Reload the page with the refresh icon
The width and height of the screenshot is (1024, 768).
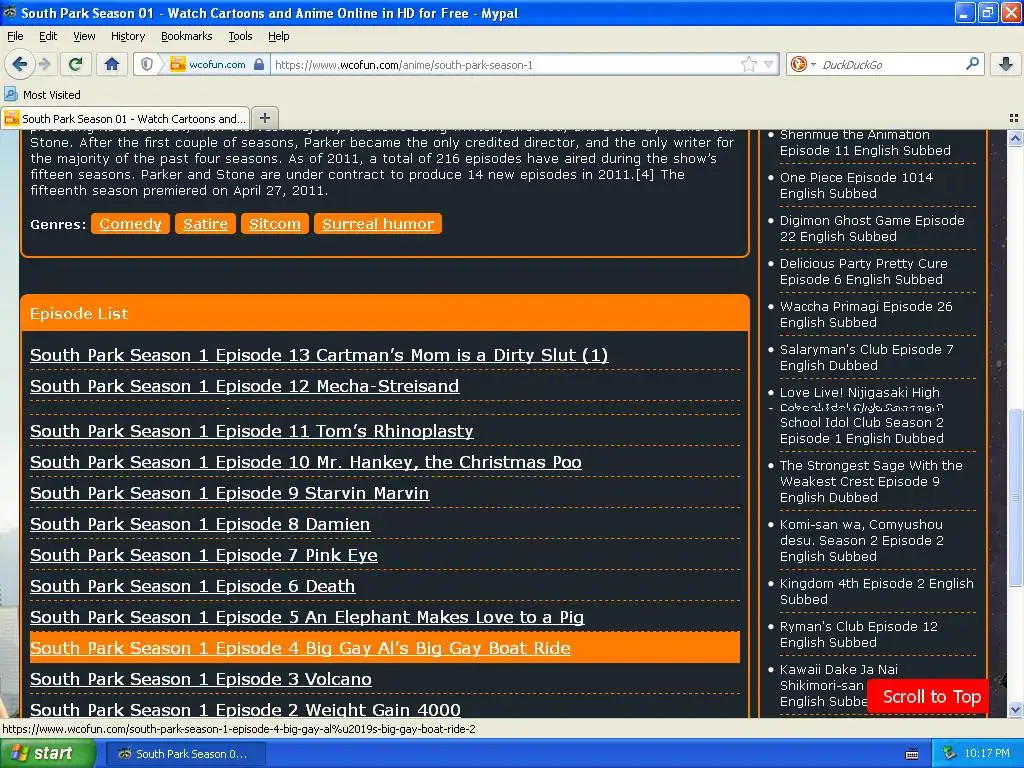76,64
